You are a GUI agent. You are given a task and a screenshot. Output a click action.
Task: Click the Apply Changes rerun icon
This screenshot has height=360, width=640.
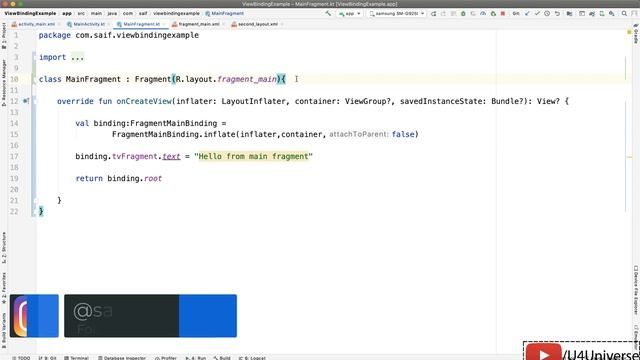click(433, 13)
